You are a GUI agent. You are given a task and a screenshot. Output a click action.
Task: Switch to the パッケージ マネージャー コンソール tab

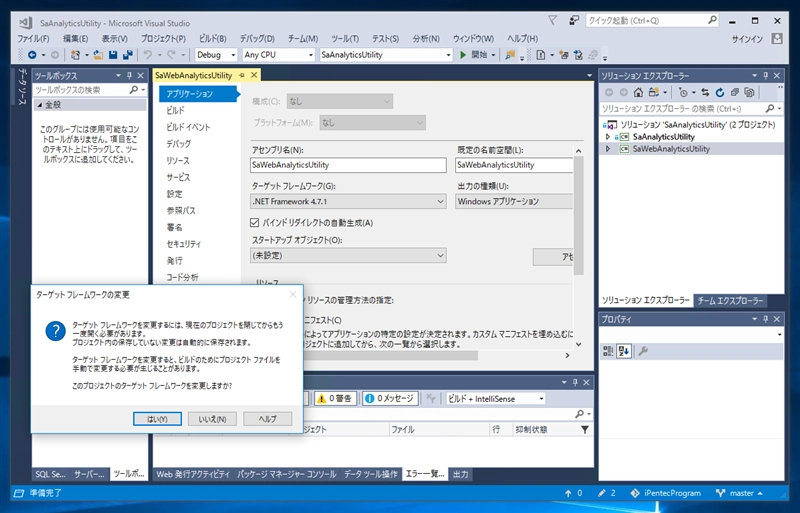coord(287,474)
